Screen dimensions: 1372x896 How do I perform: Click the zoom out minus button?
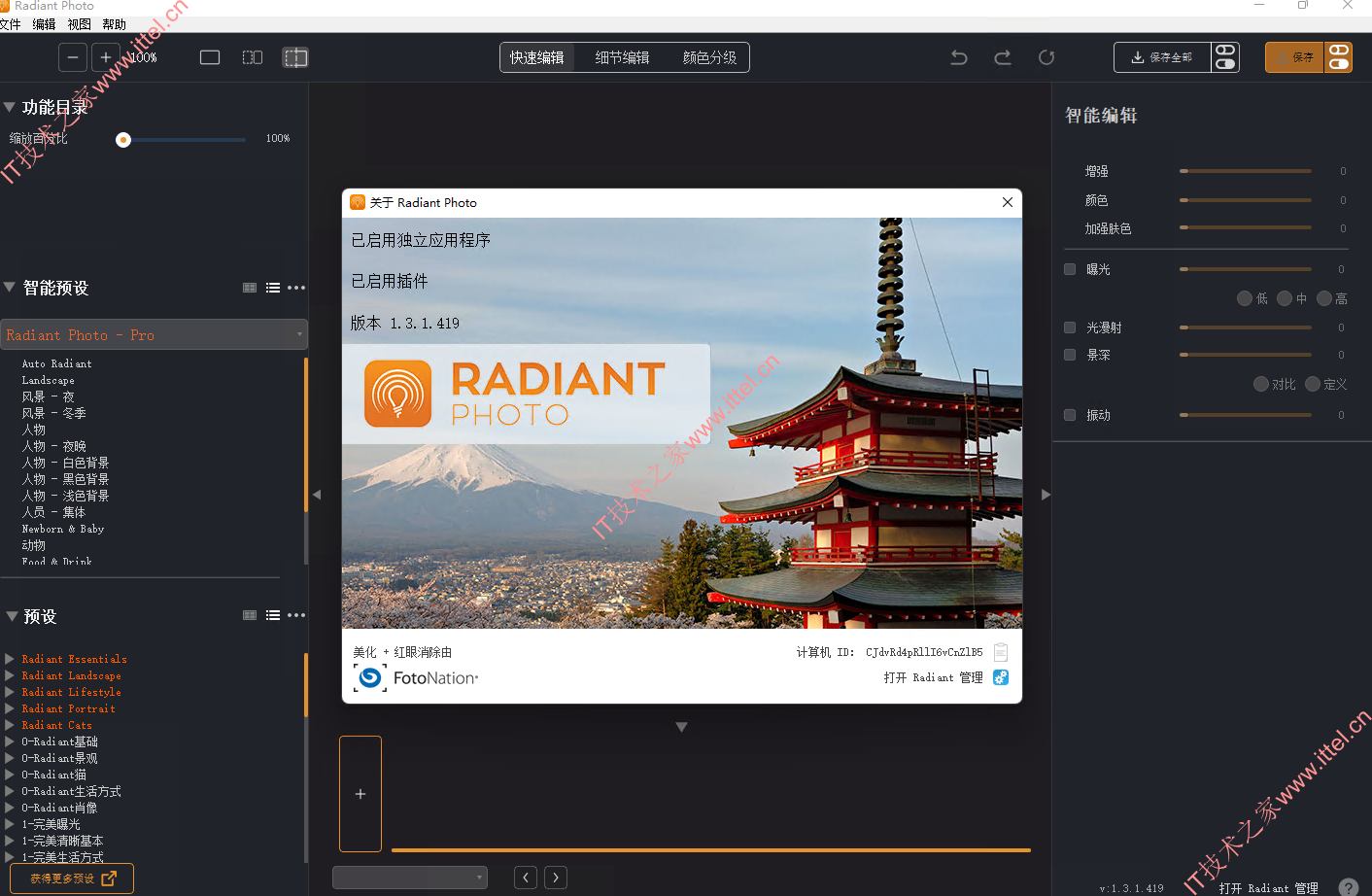(x=73, y=57)
